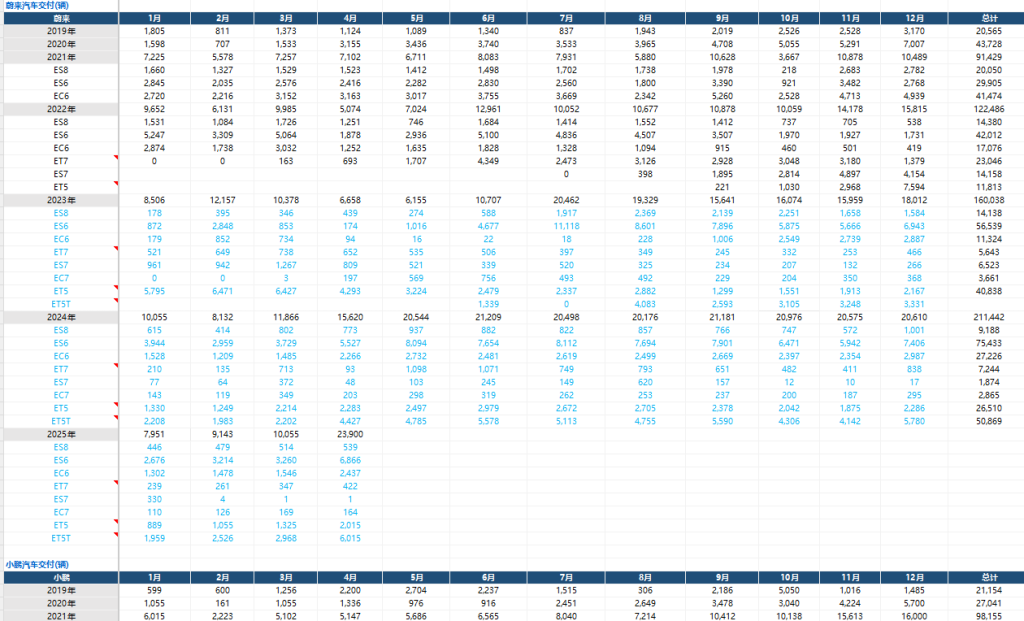
Task: Click the 1月 header in the NIO table
Action: coord(153,18)
